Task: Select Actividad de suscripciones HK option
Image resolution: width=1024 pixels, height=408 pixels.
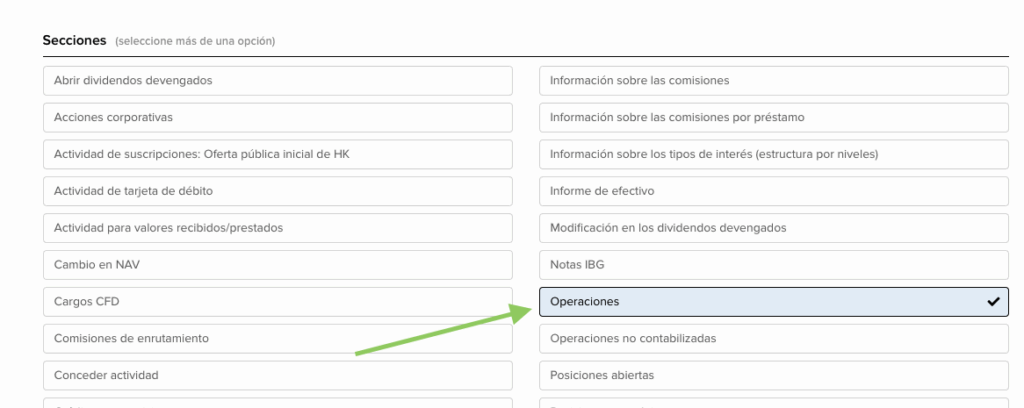Action: 277,155
